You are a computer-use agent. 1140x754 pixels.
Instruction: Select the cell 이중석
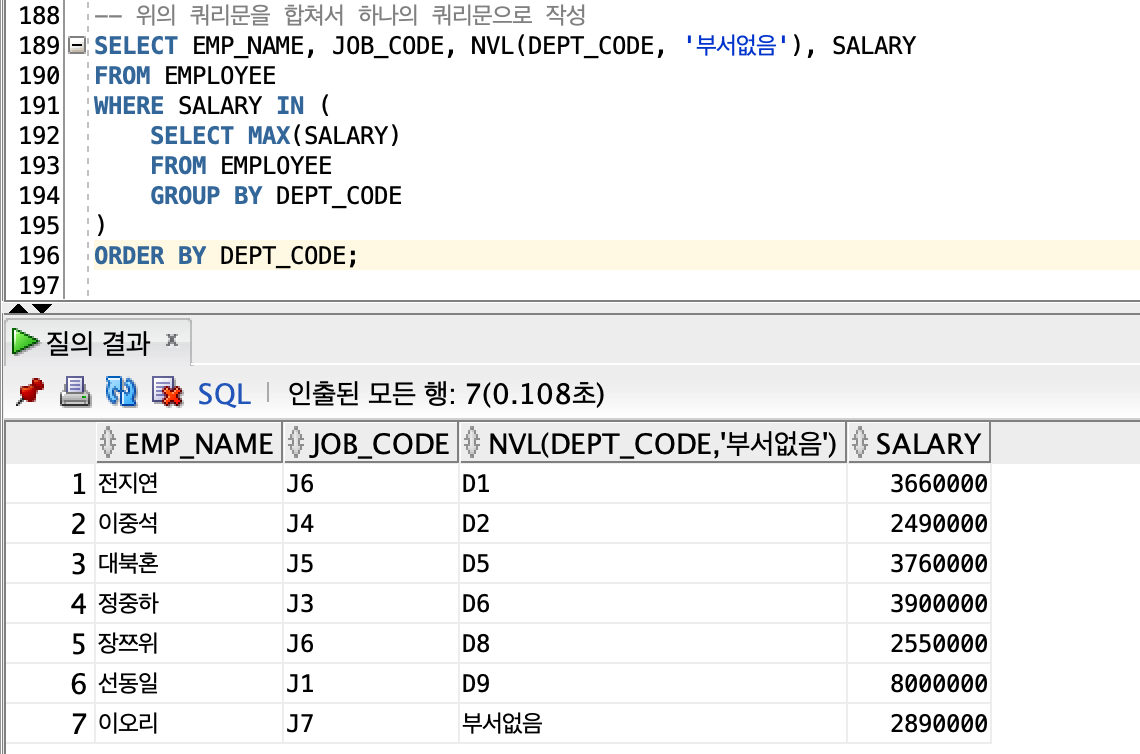189,523
